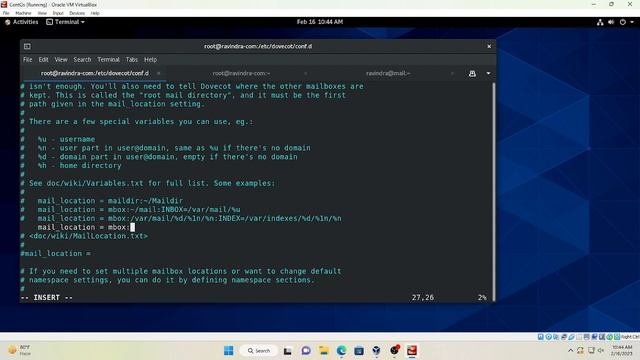The width and height of the screenshot is (640, 360).
Task: Open Microsoft Edge from Windows taskbar
Action: pyautogui.click(x=341, y=351)
